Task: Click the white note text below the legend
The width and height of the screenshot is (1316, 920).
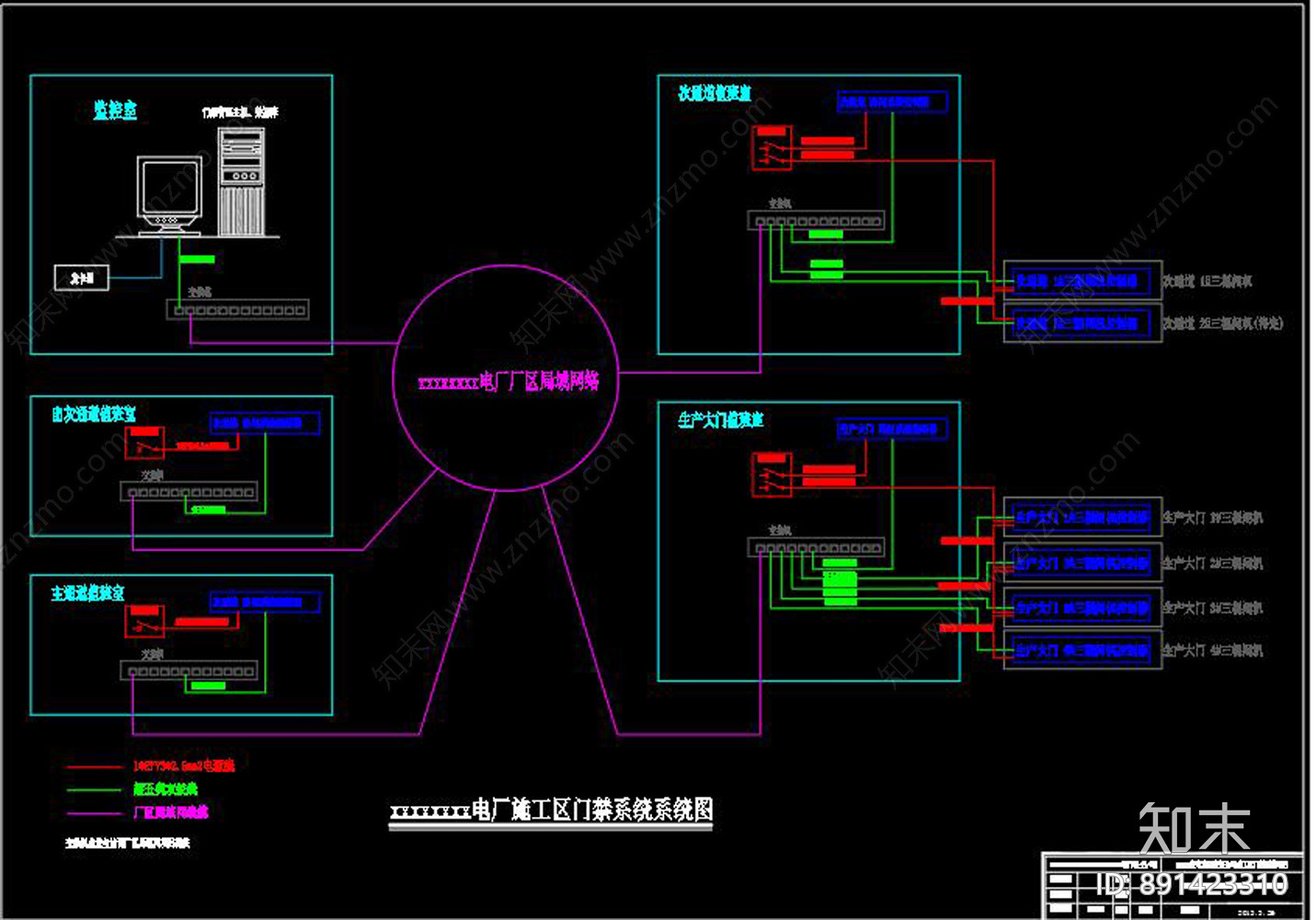Action: (x=128, y=842)
